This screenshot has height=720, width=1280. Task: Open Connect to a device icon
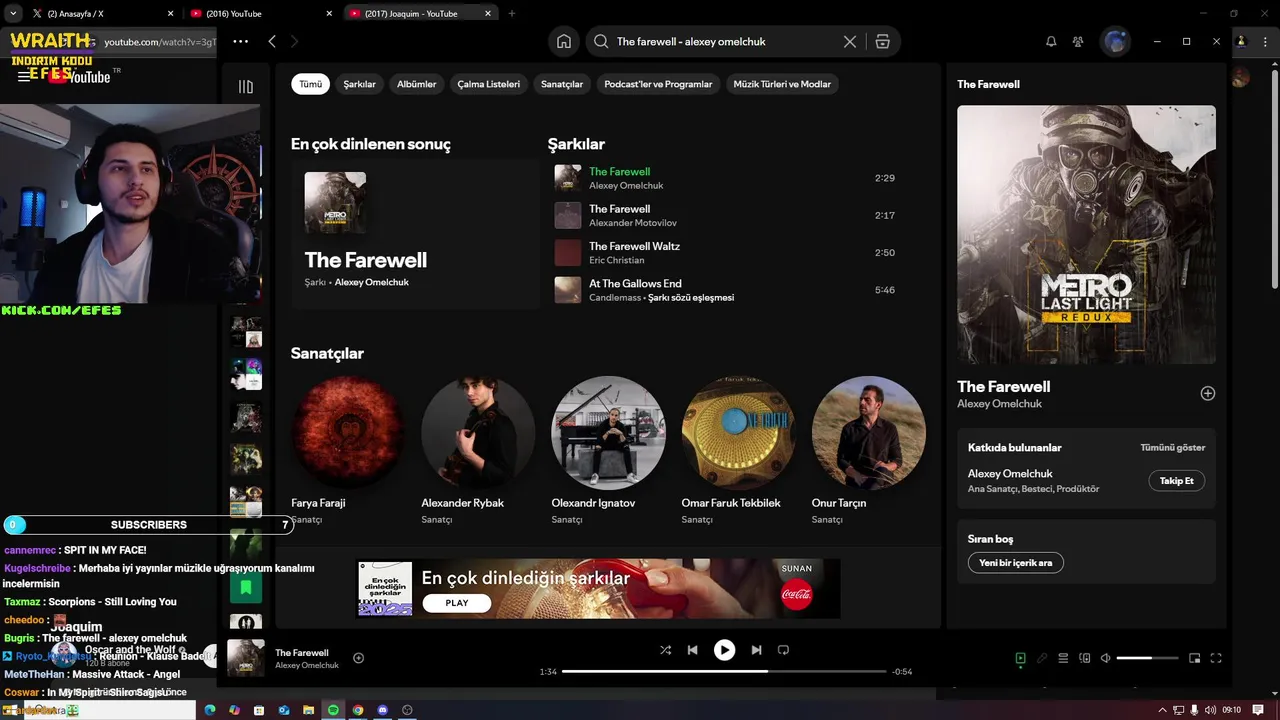[1085, 658]
